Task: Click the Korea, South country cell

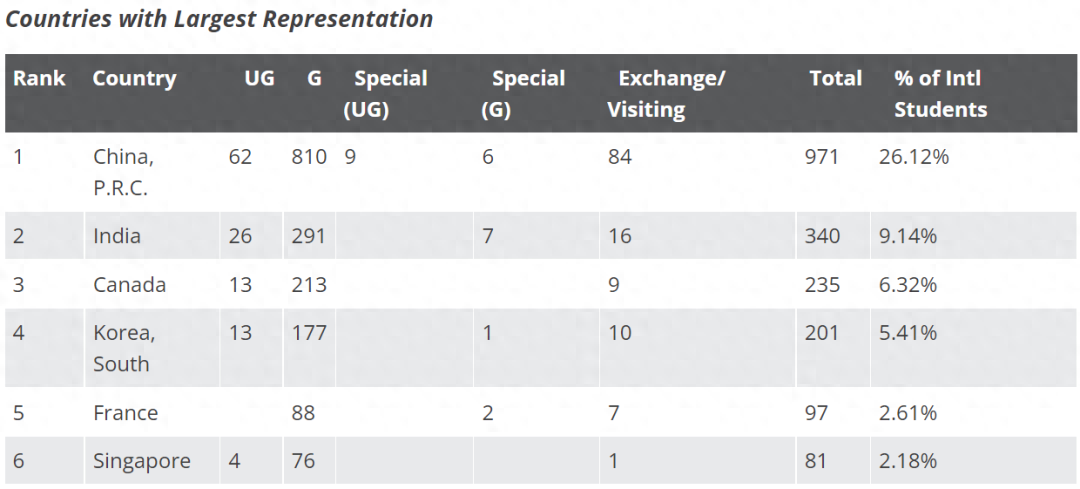Action: pyautogui.click(x=124, y=348)
